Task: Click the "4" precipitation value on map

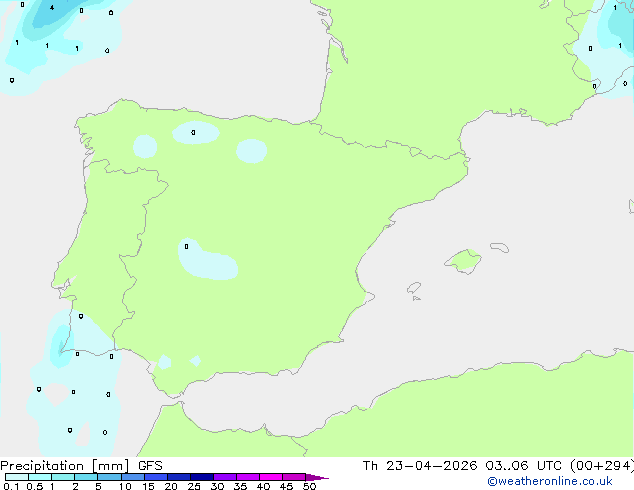Action: point(52,8)
